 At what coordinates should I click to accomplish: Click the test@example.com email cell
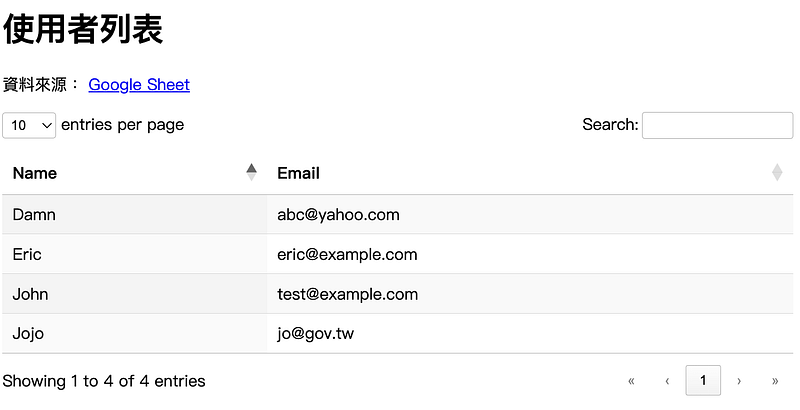[x=530, y=294]
